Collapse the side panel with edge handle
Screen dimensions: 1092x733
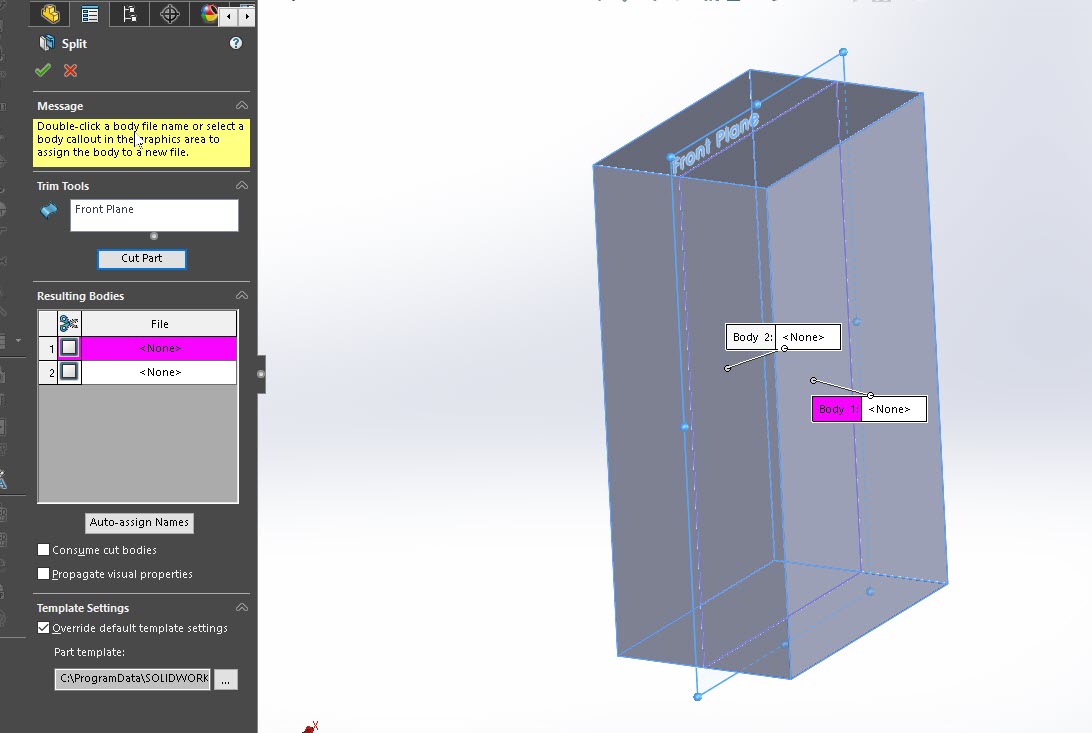261,374
